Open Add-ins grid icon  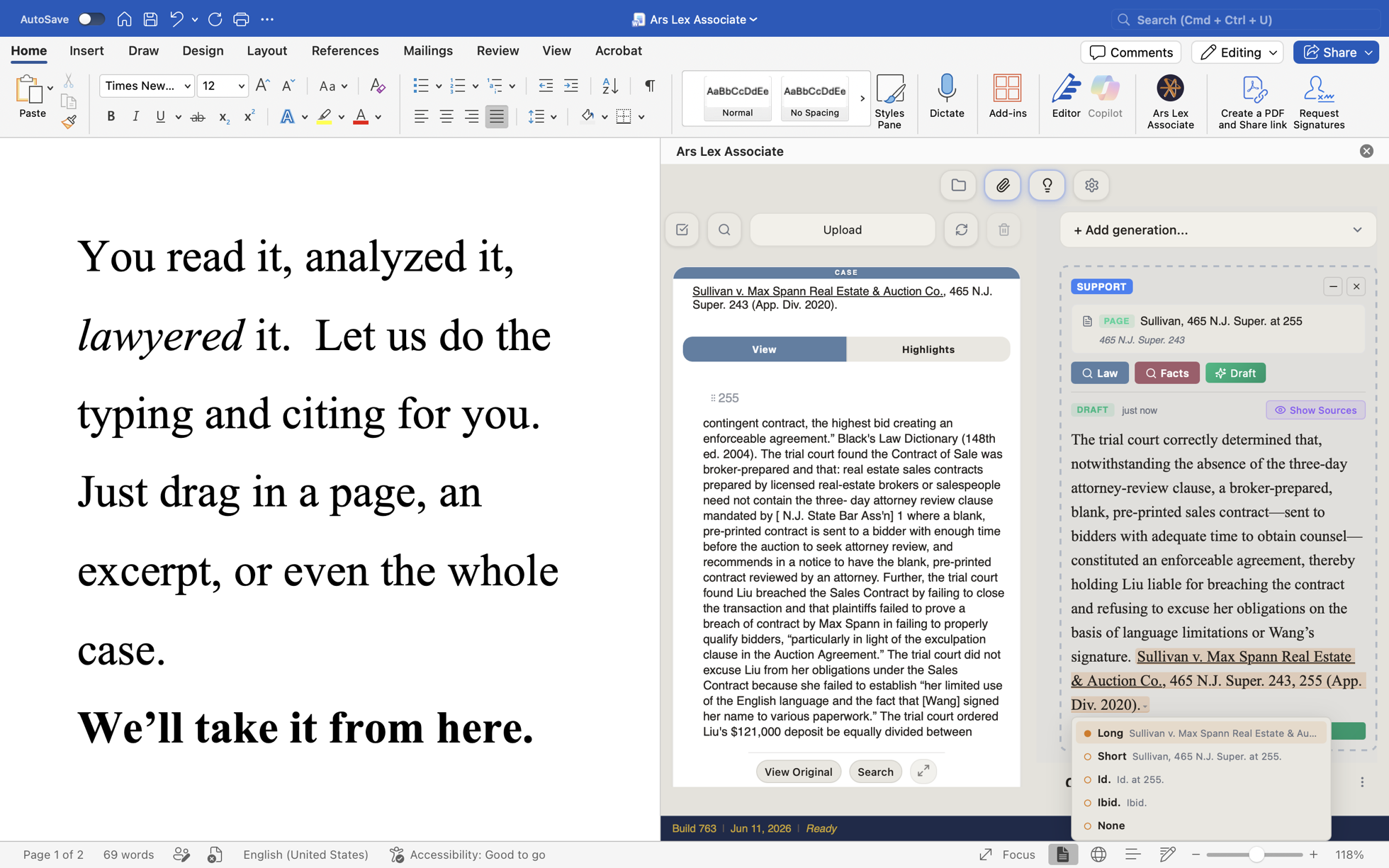point(1007,96)
